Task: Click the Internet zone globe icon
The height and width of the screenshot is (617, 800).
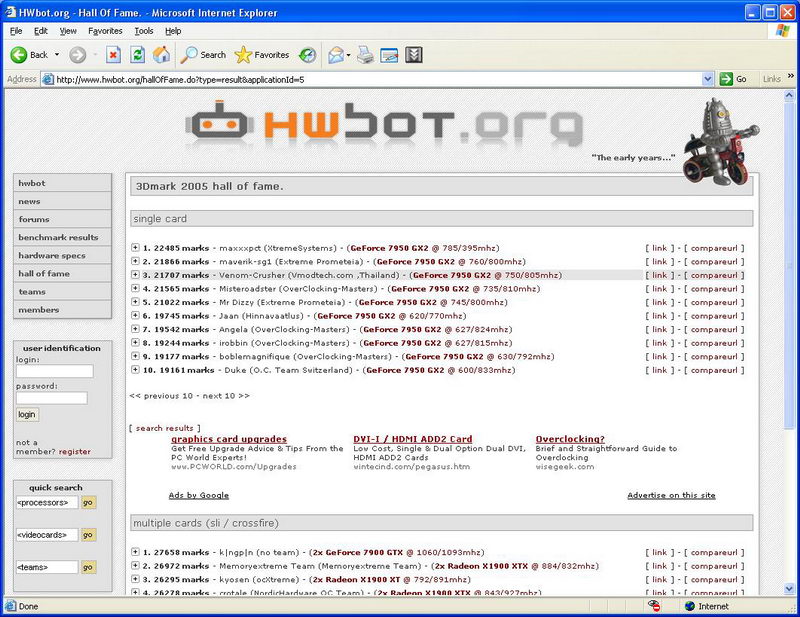Action: 690,606
